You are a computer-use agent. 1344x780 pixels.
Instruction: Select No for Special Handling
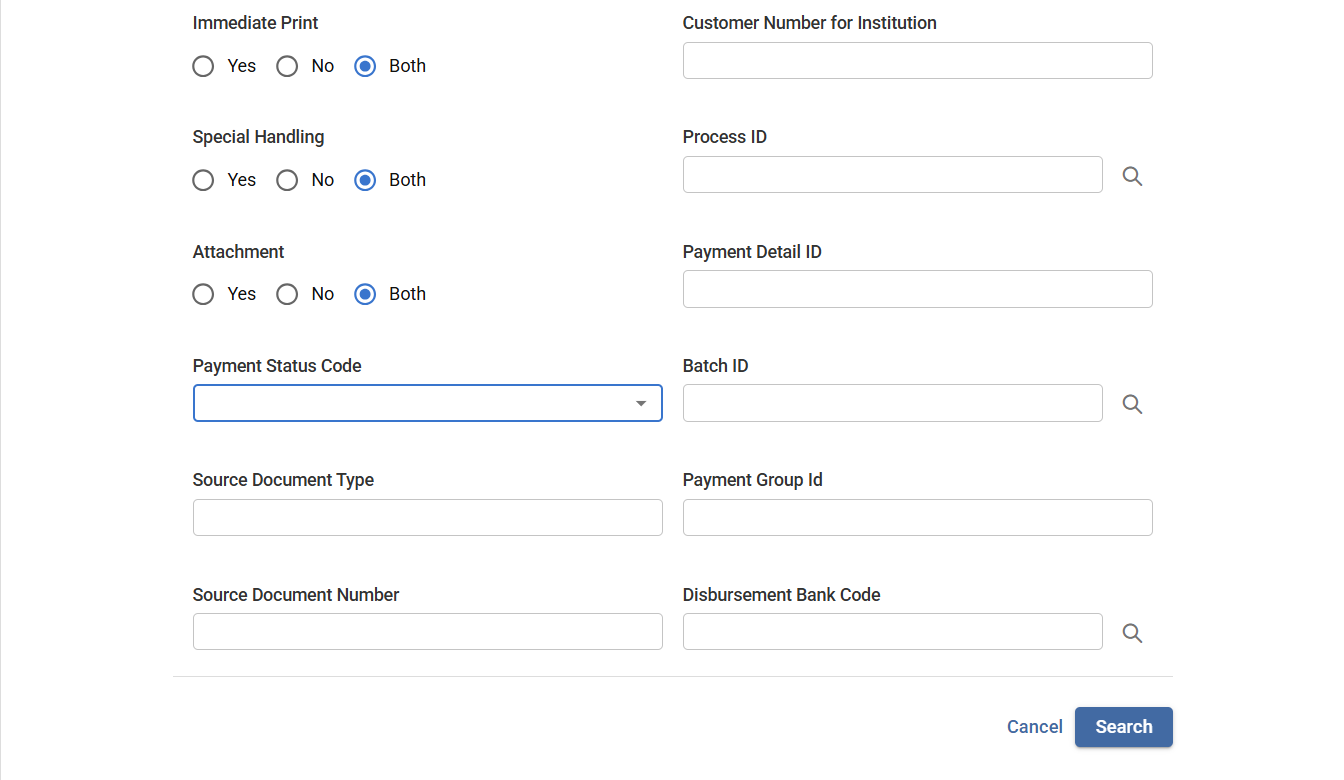287,180
